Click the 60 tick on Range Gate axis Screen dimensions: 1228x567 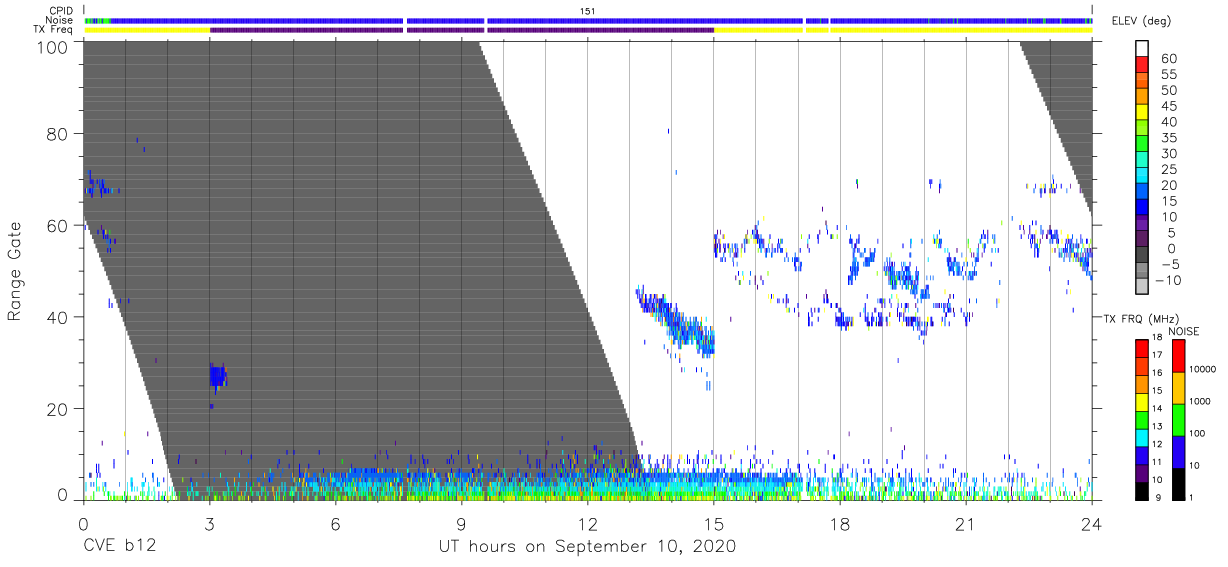click(x=57, y=225)
